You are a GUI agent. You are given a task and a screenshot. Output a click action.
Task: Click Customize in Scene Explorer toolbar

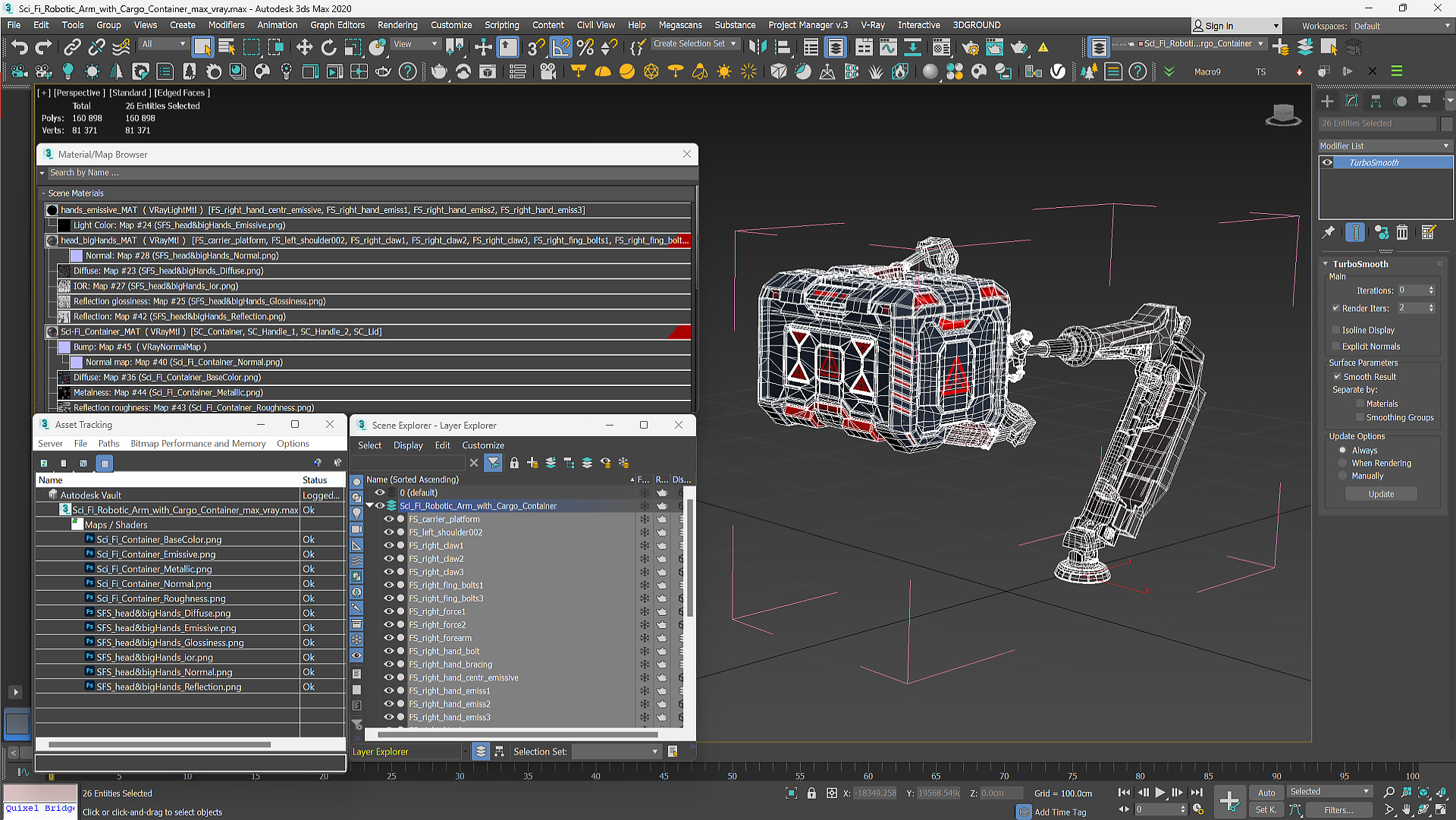click(483, 444)
